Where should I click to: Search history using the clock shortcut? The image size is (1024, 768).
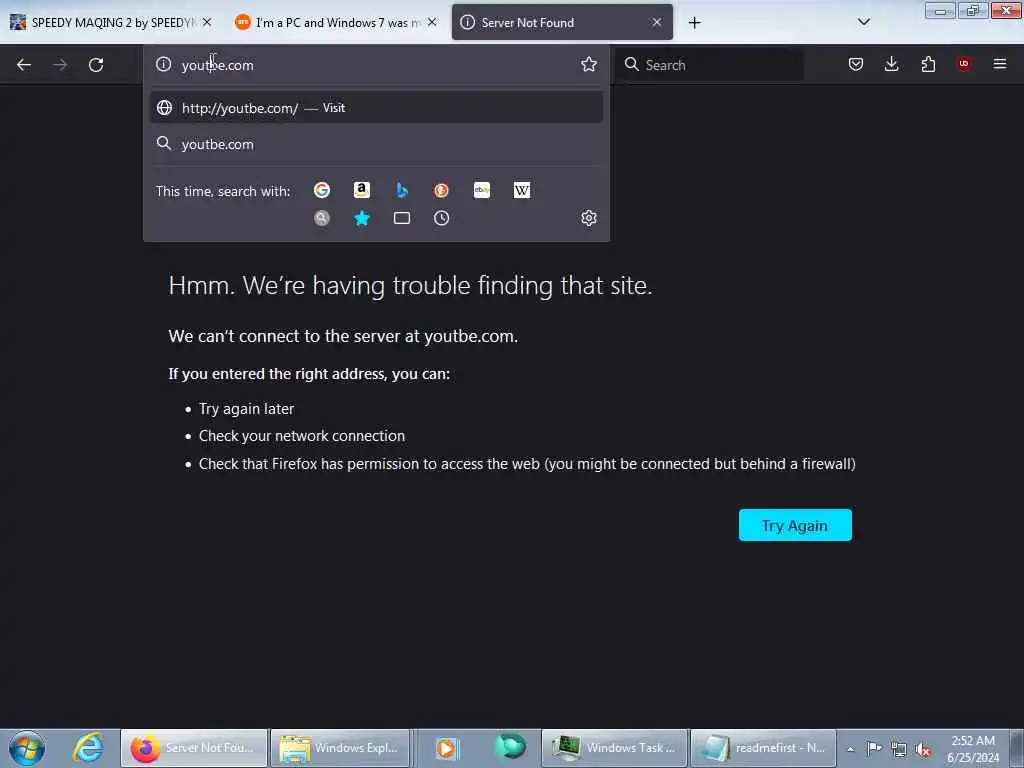441,218
